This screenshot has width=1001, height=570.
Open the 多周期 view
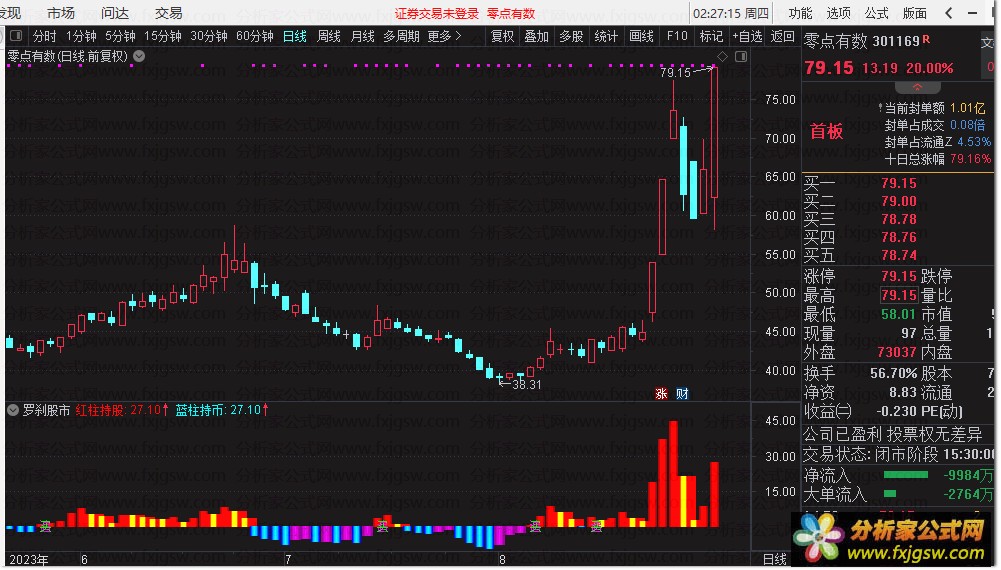401,36
